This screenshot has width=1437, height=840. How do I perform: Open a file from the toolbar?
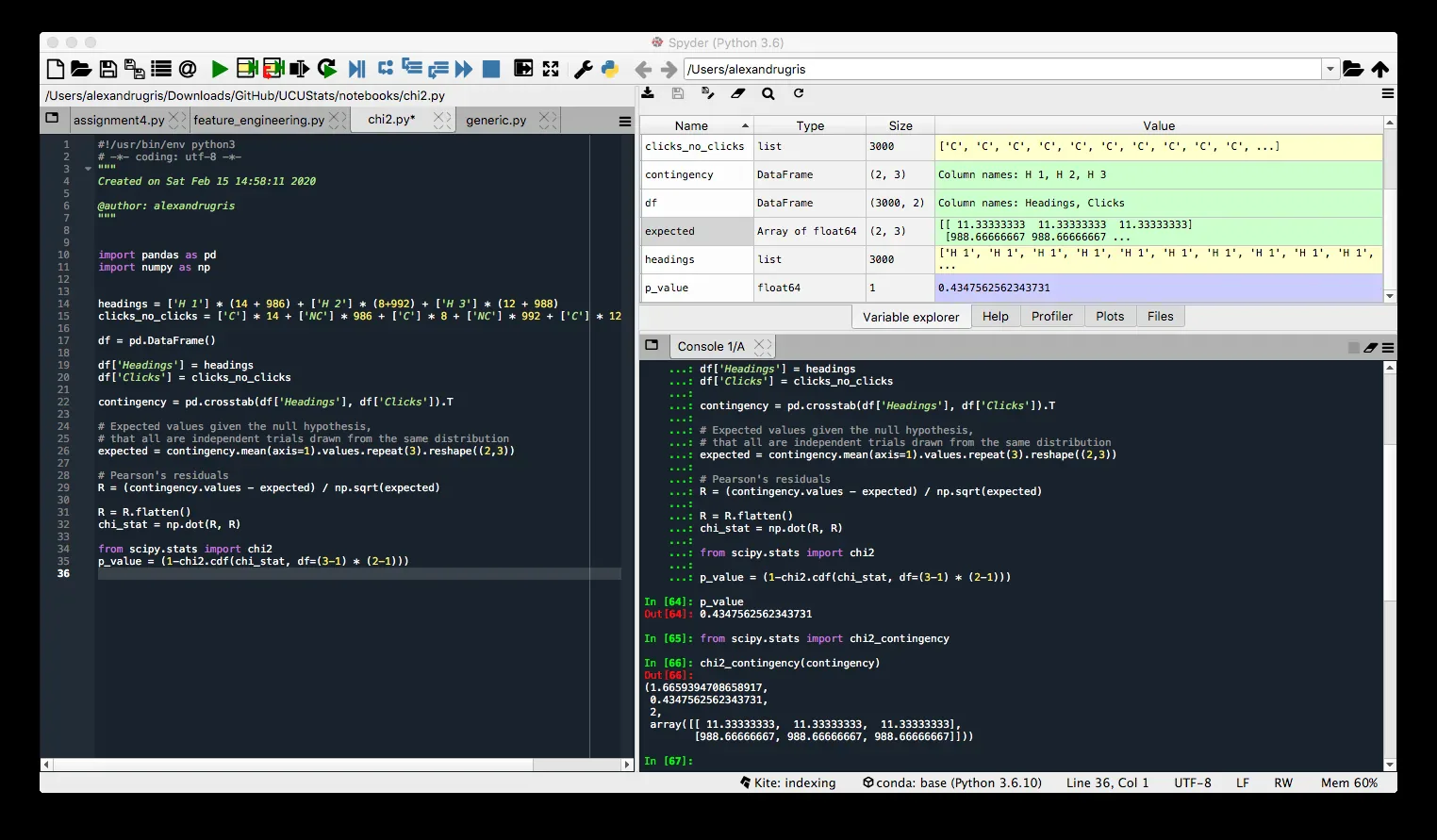(81, 69)
